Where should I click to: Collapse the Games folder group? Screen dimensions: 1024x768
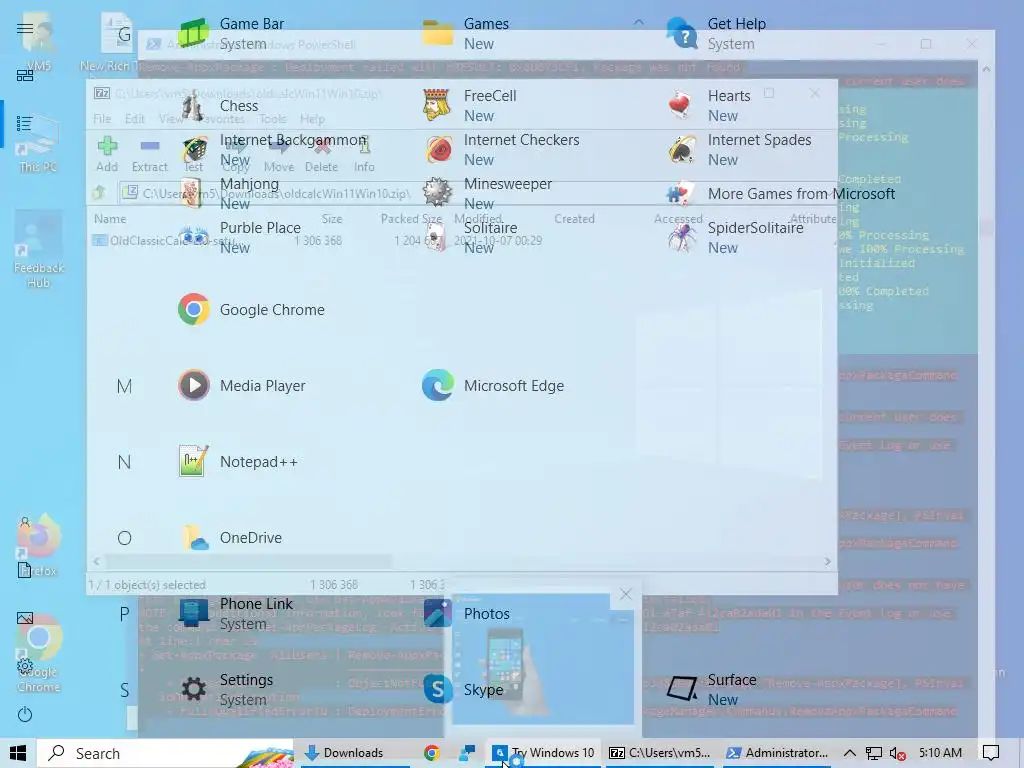pos(639,23)
